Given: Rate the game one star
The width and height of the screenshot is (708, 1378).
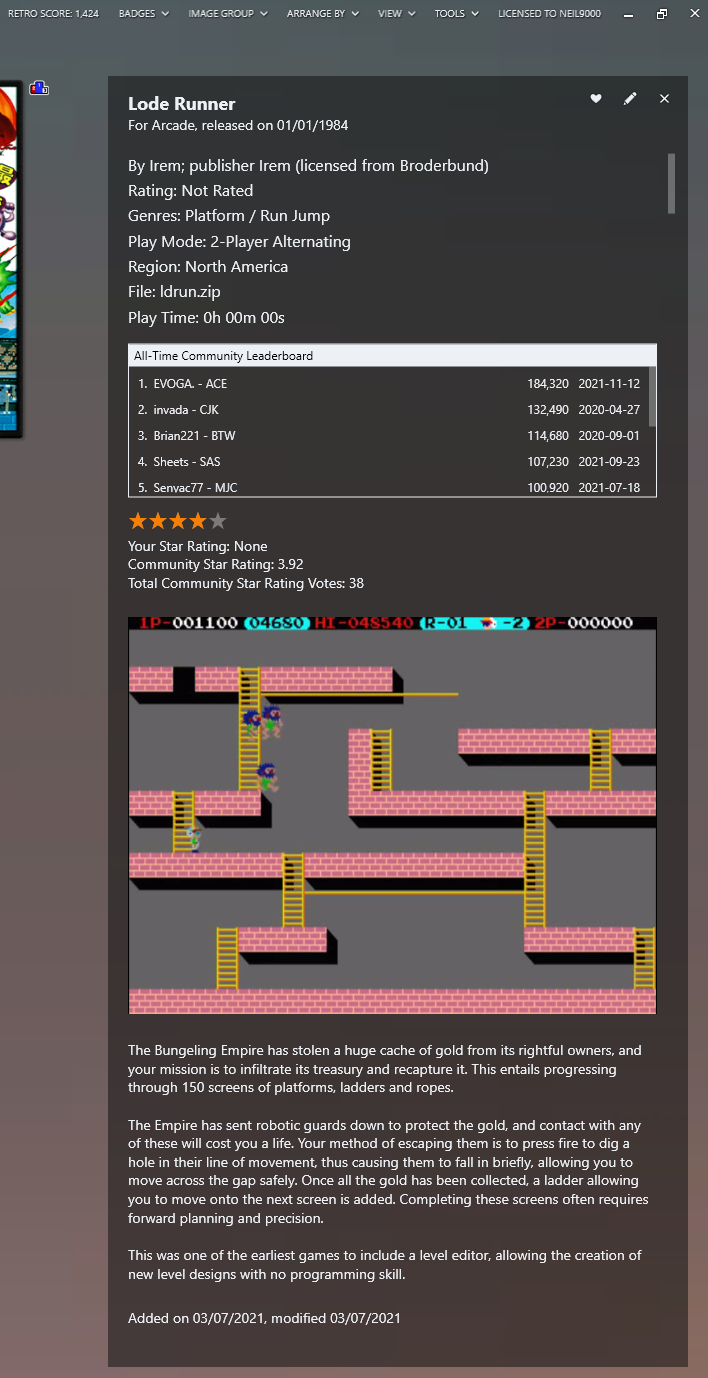Looking at the screenshot, I should (138, 520).
